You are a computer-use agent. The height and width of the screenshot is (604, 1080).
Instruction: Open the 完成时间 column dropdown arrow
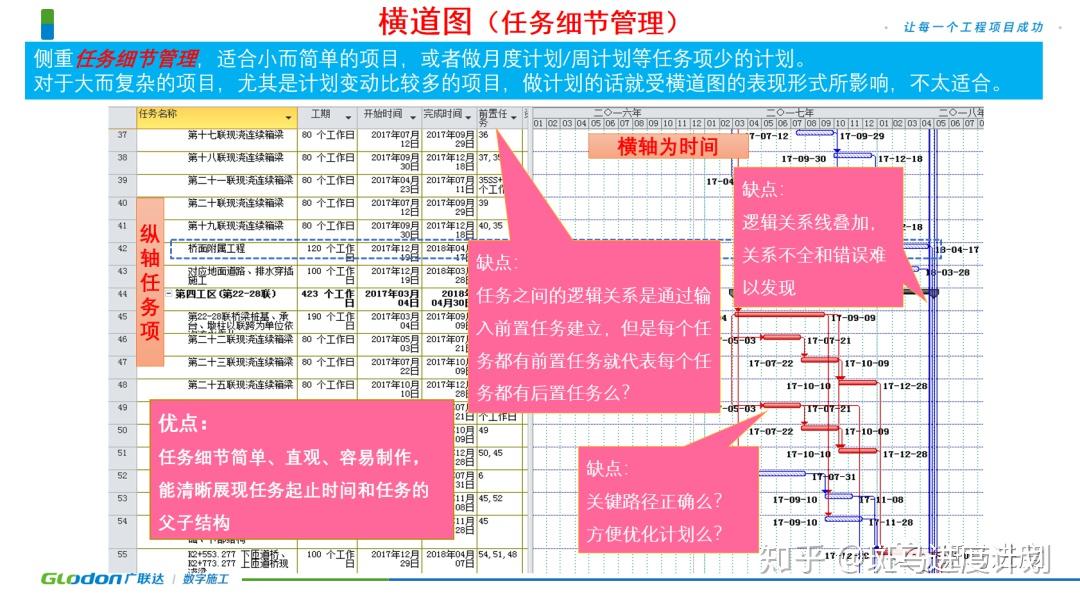coord(468,117)
